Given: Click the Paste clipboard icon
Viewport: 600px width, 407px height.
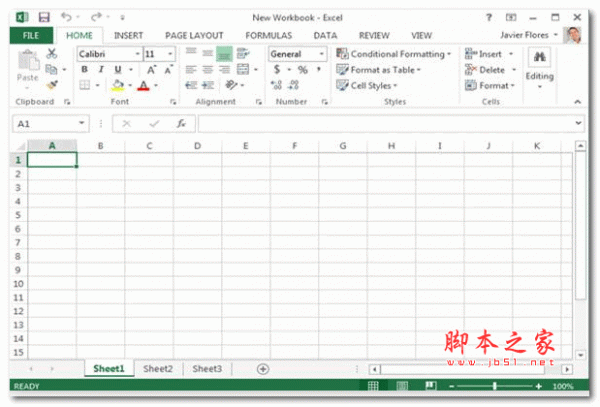Looking at the screenshot, I should 28,62.
